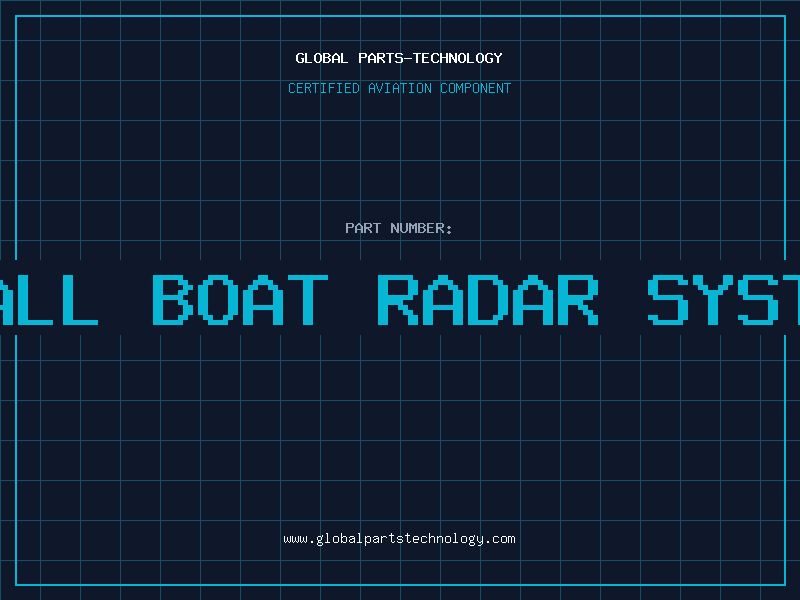The height and width of the screenshot is (600, 800).
Task: Open the www.globalpartstechnology.com link
Action: pyautogui.click(x=399, y=539)
